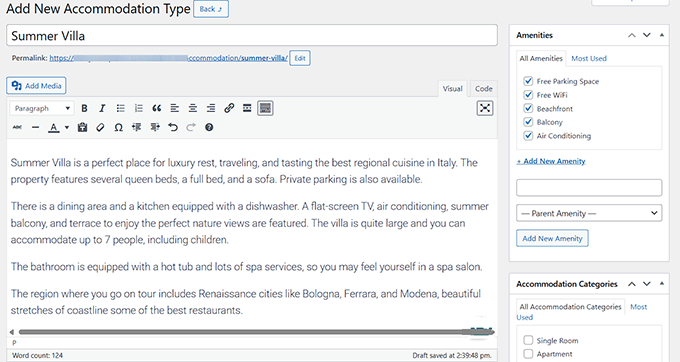Select Most Used amenities tab

tap(588, 59)
